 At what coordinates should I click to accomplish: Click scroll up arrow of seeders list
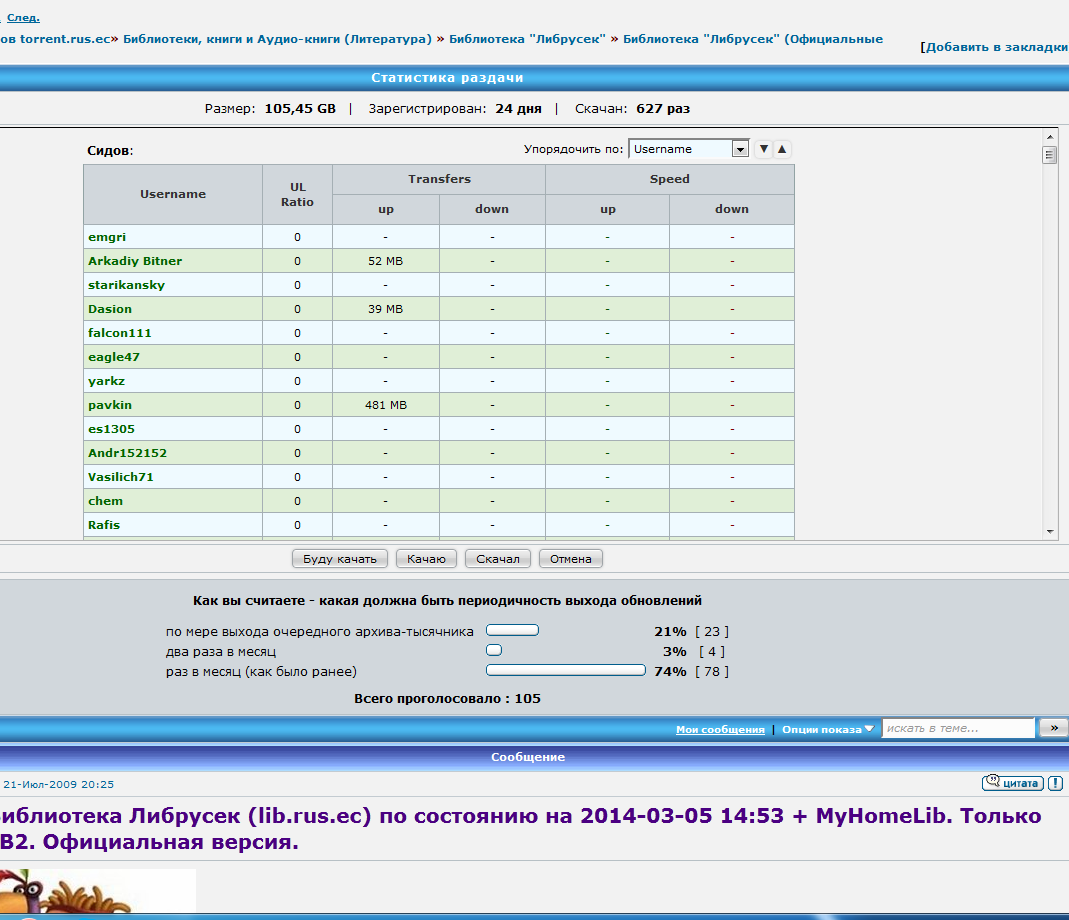[x=1050, y=136]
